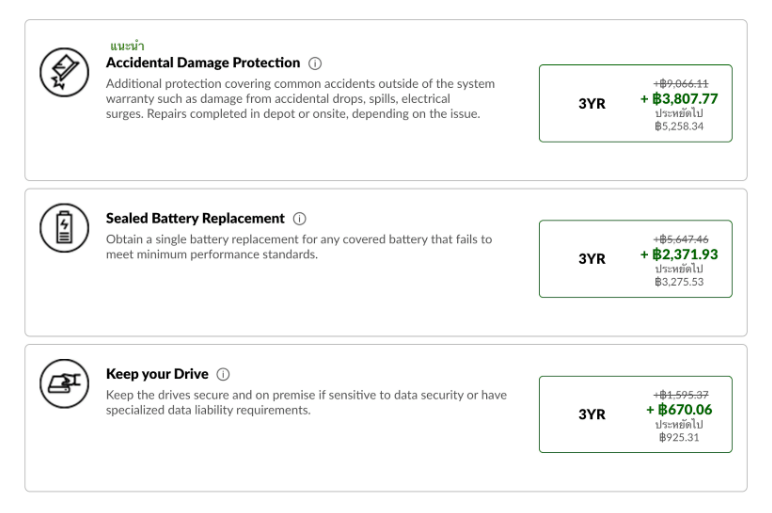This screenshot has width=772, height=513.
Task: Click the green แนะนำ recommended label
Action: point(127,46)
